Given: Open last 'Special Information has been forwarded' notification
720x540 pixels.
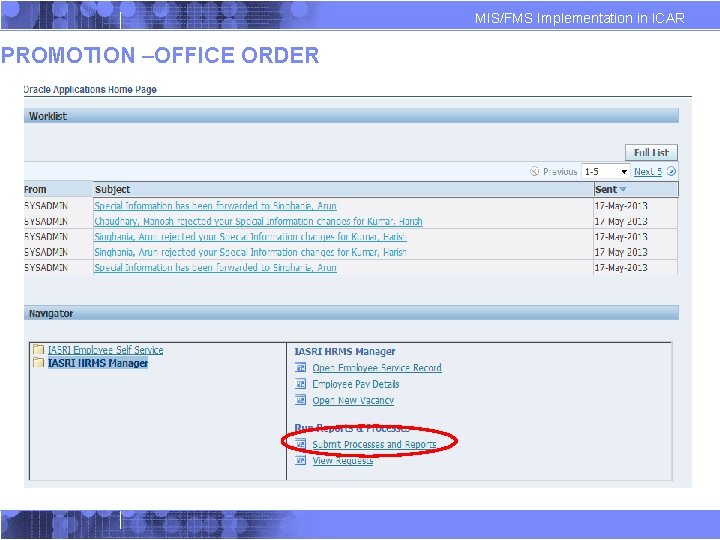Looking at the screenshot, I should [x=215, y=267].
